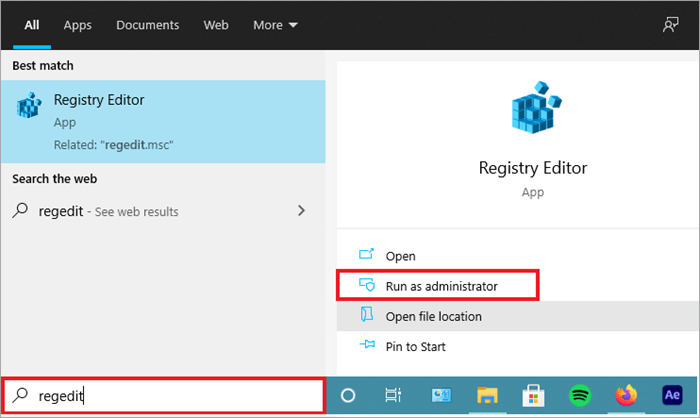Switch to the All search tab
Viewport: 700px width, 418px height.
click(32, 25)
